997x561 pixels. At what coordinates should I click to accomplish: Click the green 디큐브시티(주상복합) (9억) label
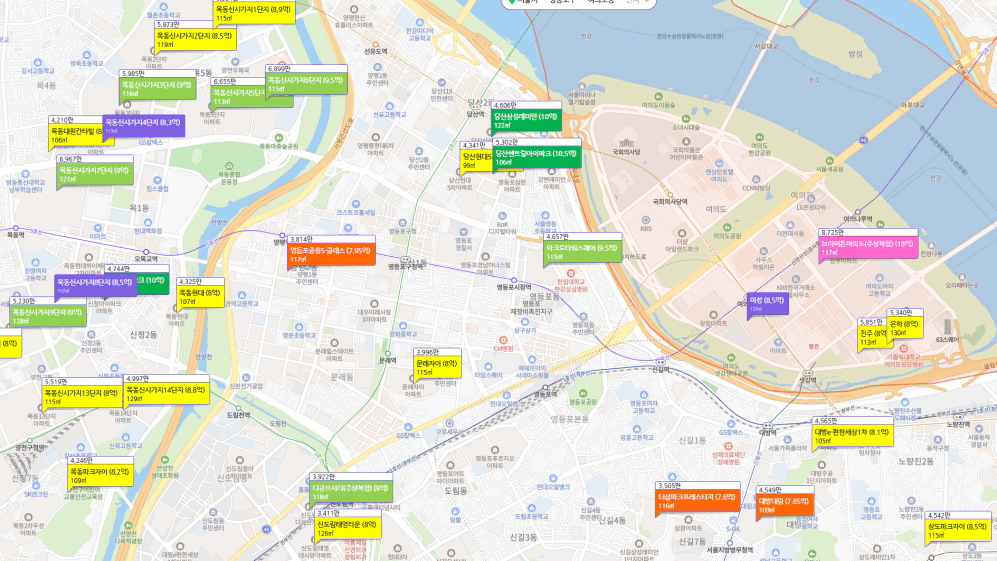tap(351, 491)
